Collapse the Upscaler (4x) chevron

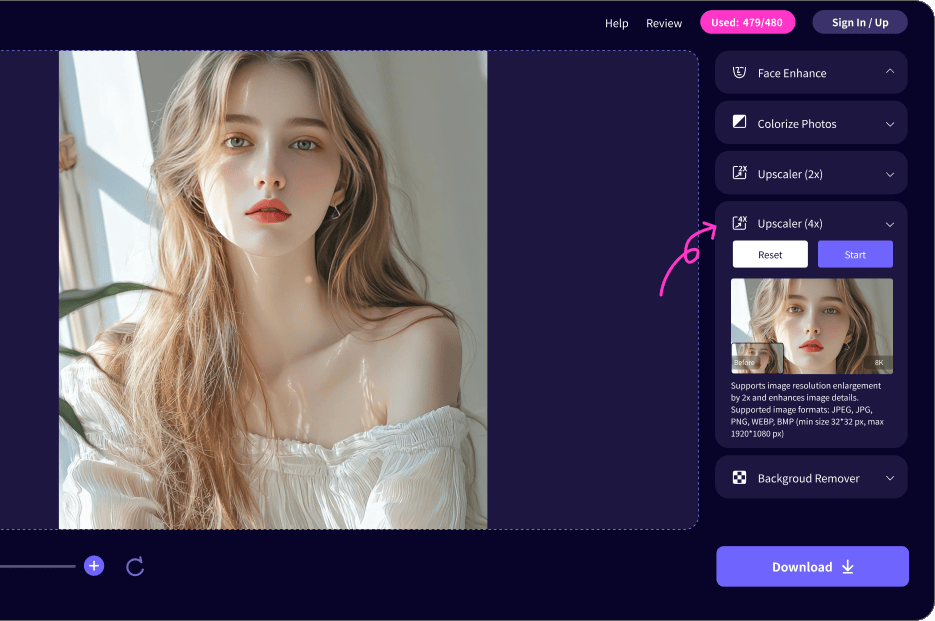pyautogui.click(x=890, y=224)
